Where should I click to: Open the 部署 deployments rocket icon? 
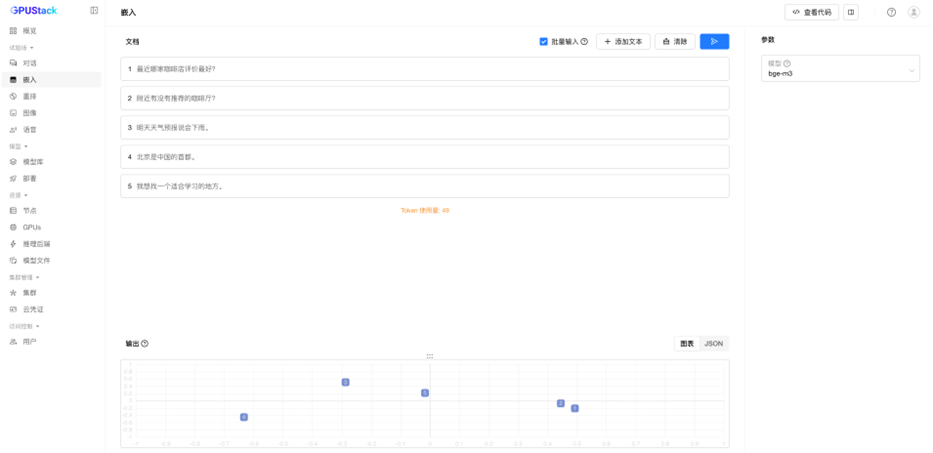pos(13,178)
